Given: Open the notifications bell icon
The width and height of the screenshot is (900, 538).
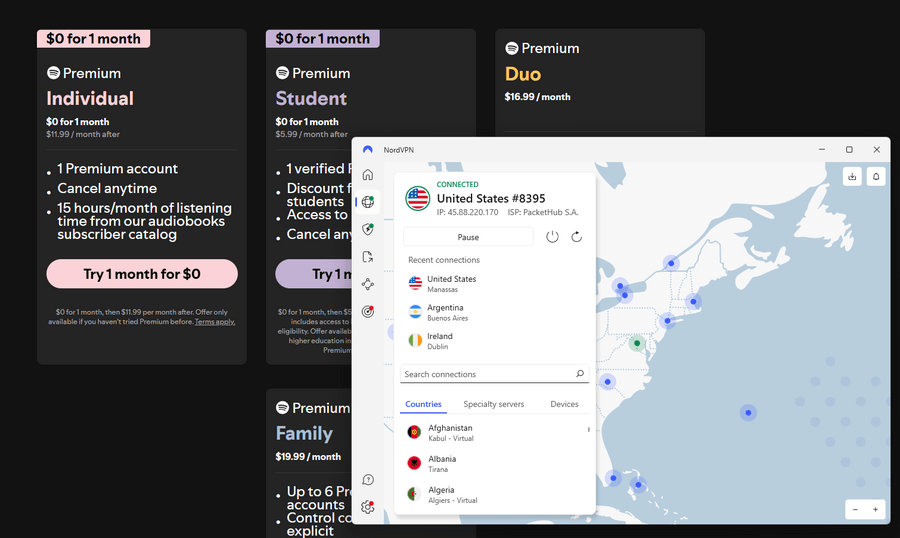Looking at the screenshot, I should click(x=876, y=176).
